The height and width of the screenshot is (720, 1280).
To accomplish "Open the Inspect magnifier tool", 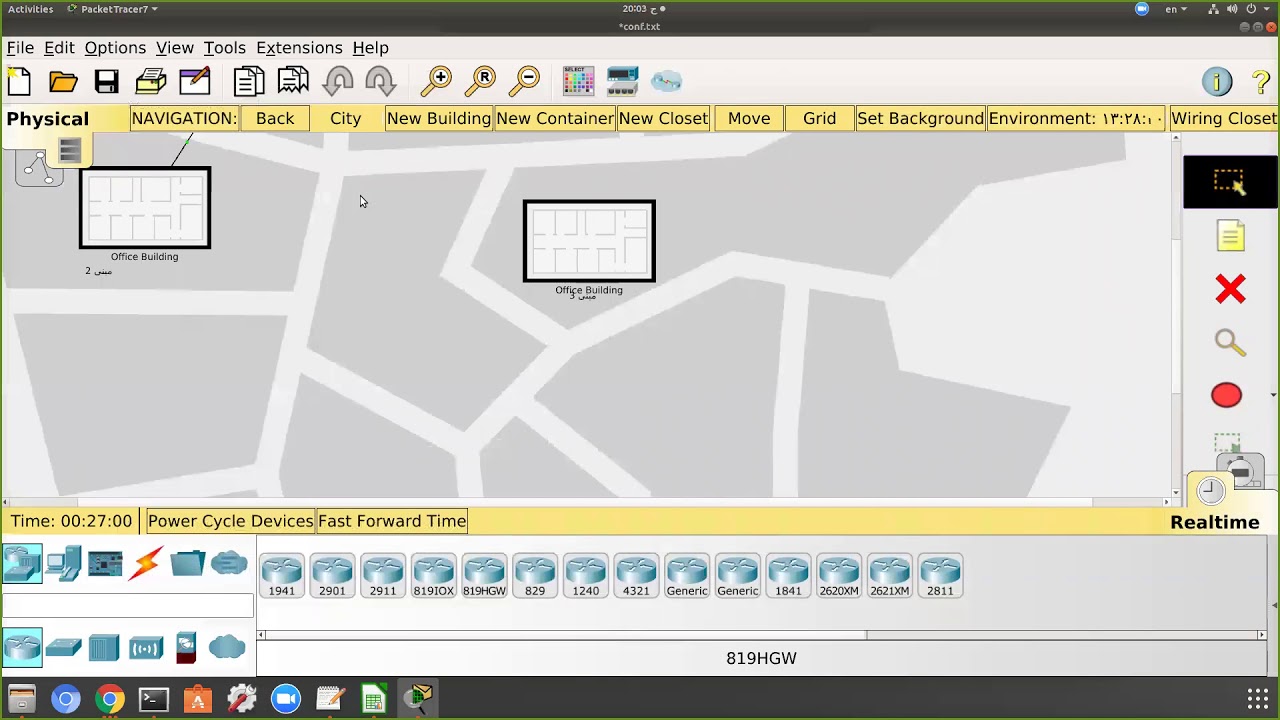I will pyautogui.click(x=1230, y=343).
